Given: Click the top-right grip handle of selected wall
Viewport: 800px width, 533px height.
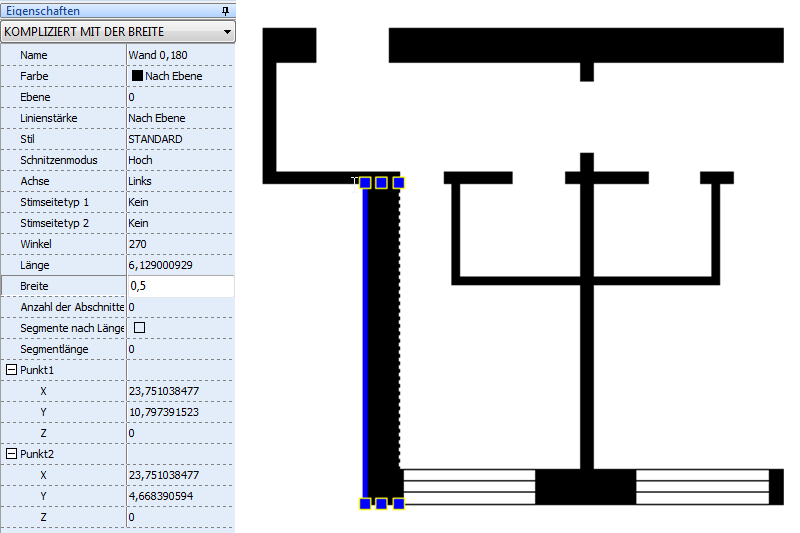Looking at the screenshot, I should point(399,182).
